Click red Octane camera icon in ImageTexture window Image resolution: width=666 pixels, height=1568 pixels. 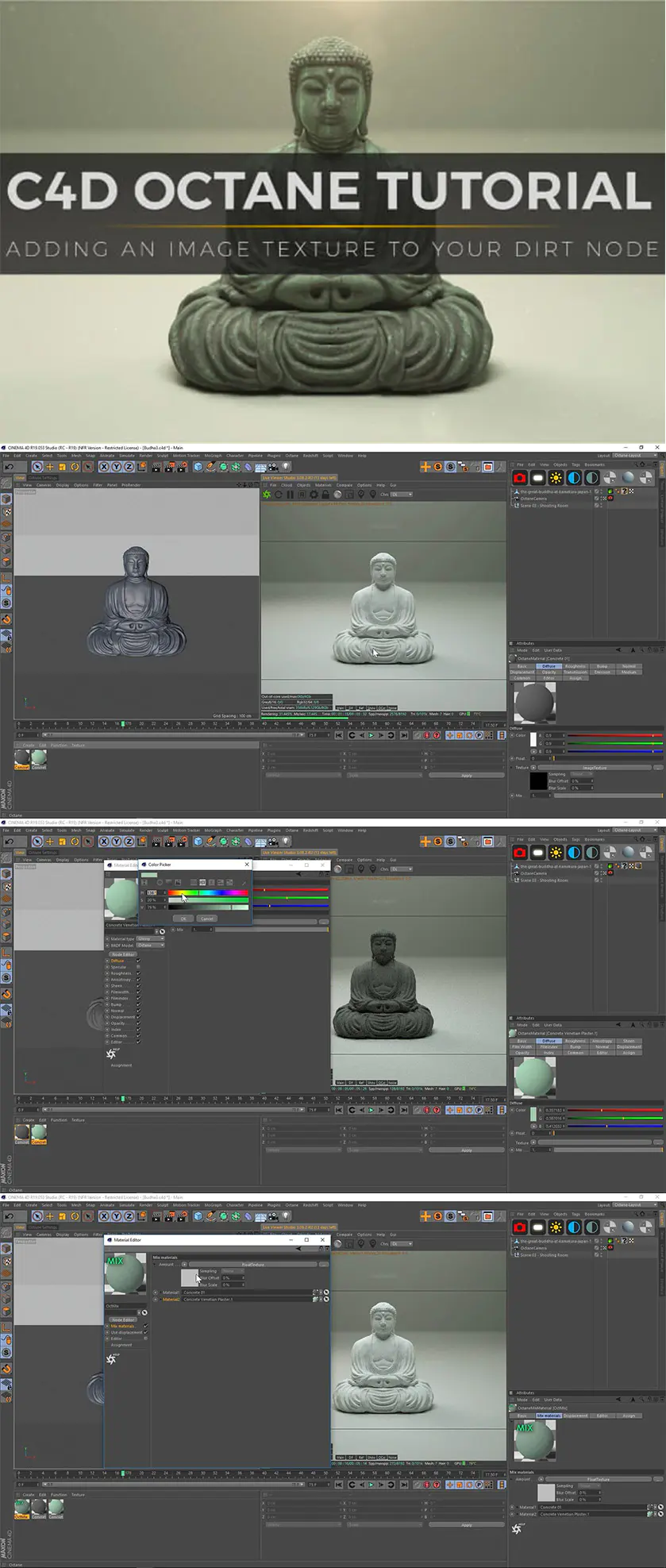coord(519,478)
